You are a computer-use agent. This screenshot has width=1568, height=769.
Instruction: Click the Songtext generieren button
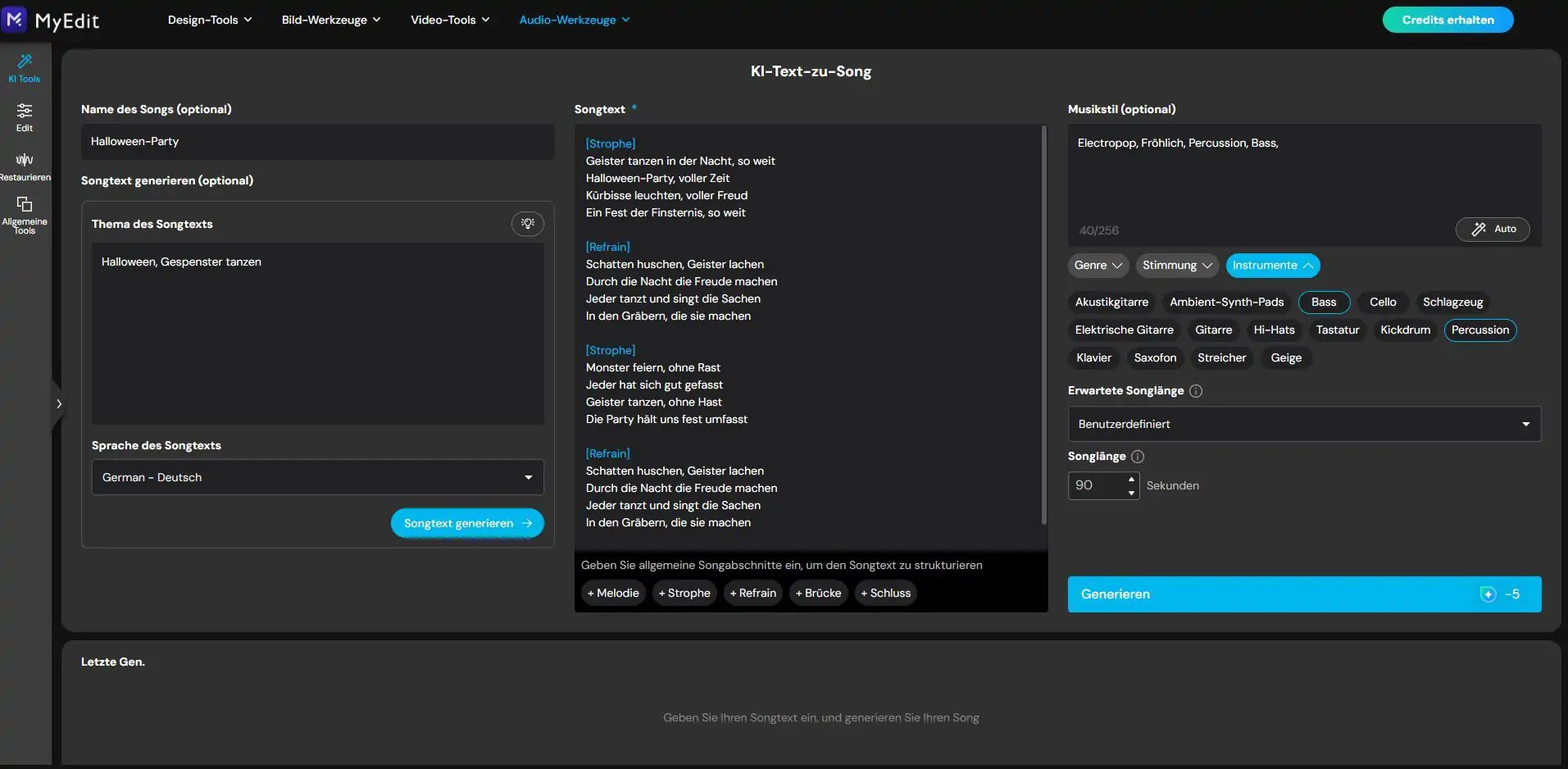(466, 523)
